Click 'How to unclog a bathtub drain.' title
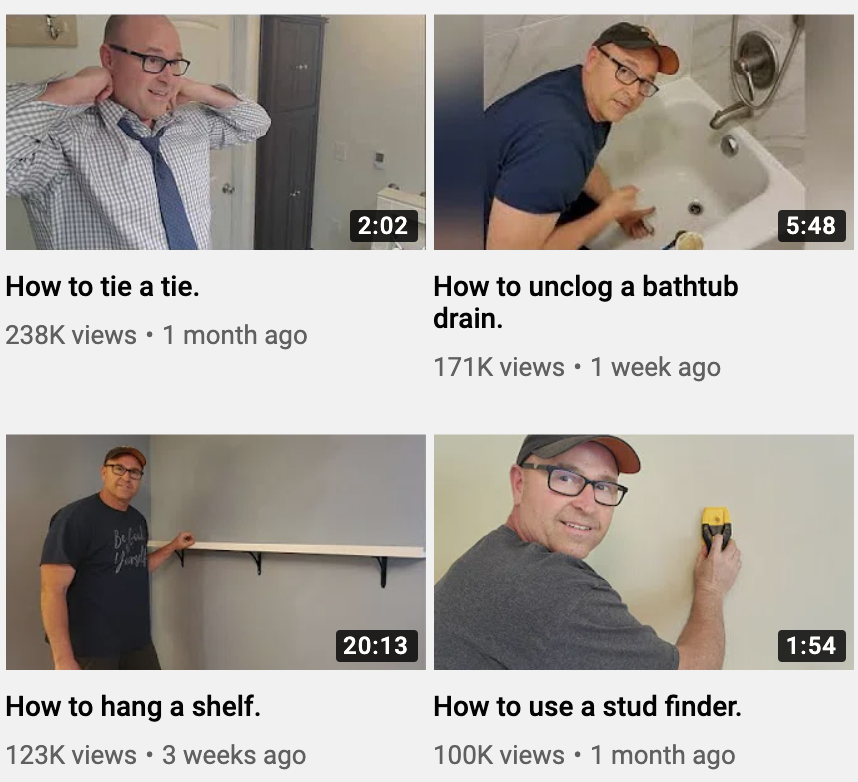Screen dimensions: 858x782 click(585, 302)
